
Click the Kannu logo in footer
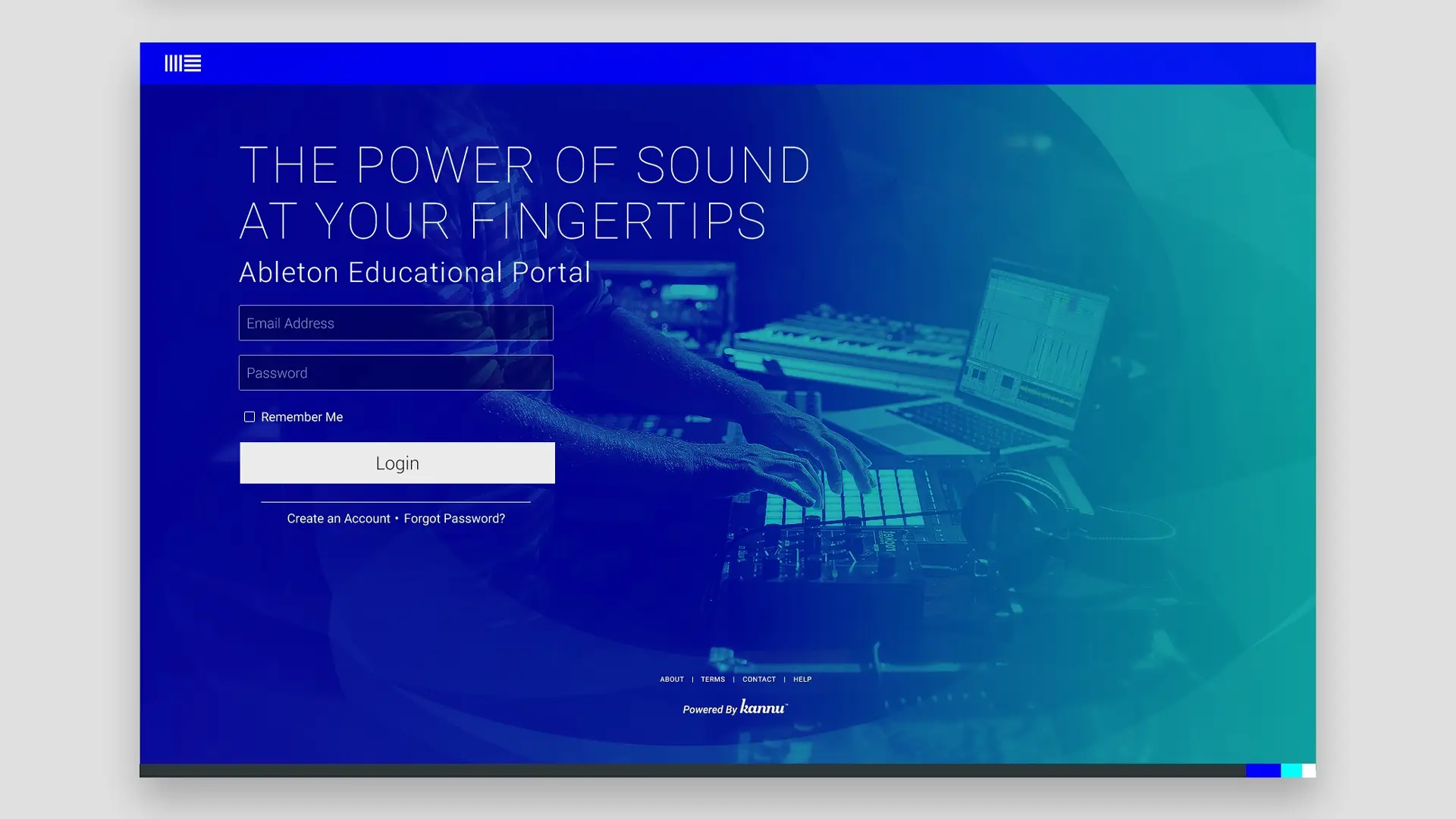tap(764, 708)
